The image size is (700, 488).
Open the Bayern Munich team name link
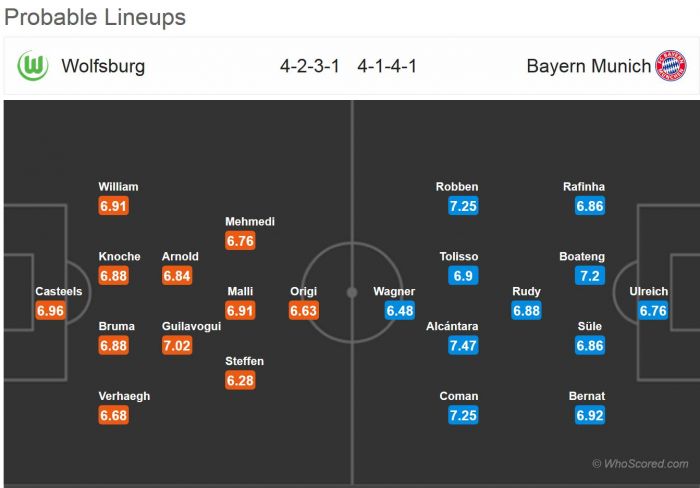pyautogui.click(x=586, y=67)
